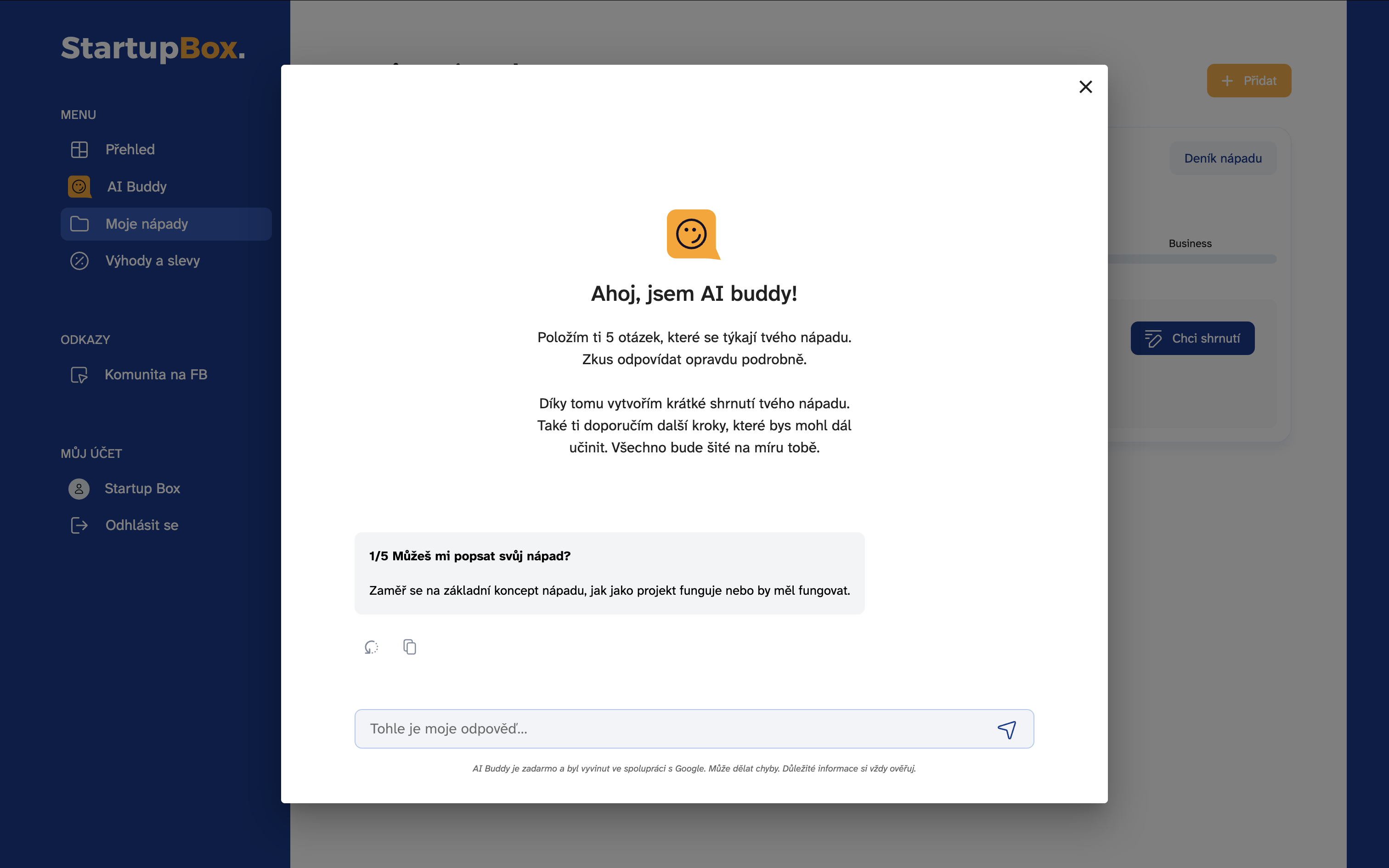Open the AI Buddy menu item
The image size is (1389, 868).
click(x=136, y=186)
